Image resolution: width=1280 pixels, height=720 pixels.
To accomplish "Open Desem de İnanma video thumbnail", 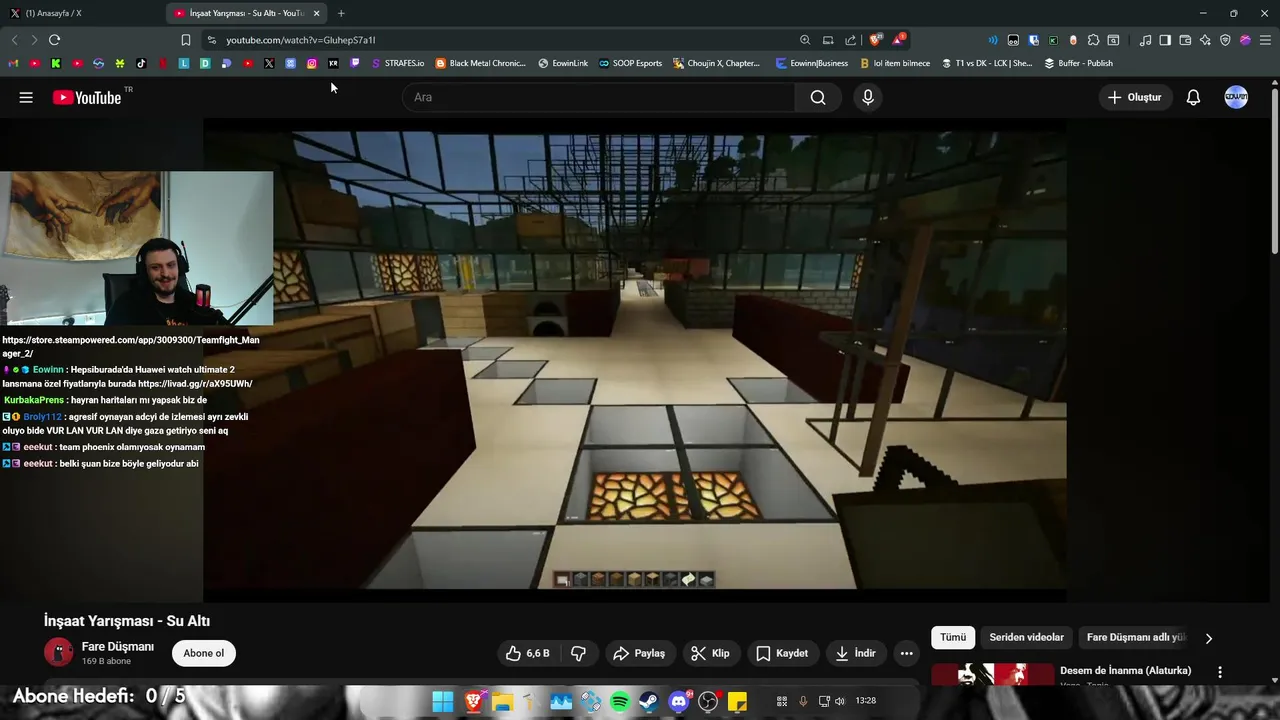I will pos(992,674).
